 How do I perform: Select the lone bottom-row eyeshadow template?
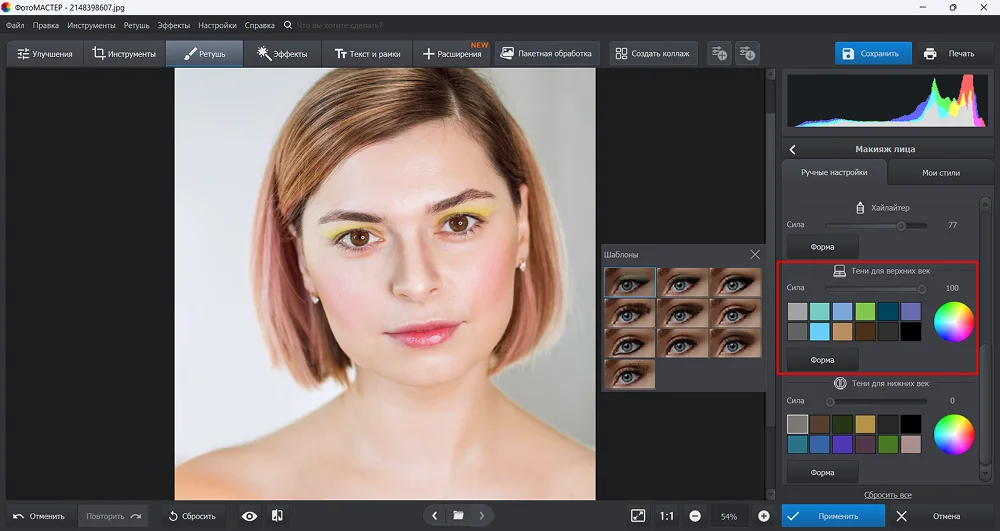[x=629, y=374]
